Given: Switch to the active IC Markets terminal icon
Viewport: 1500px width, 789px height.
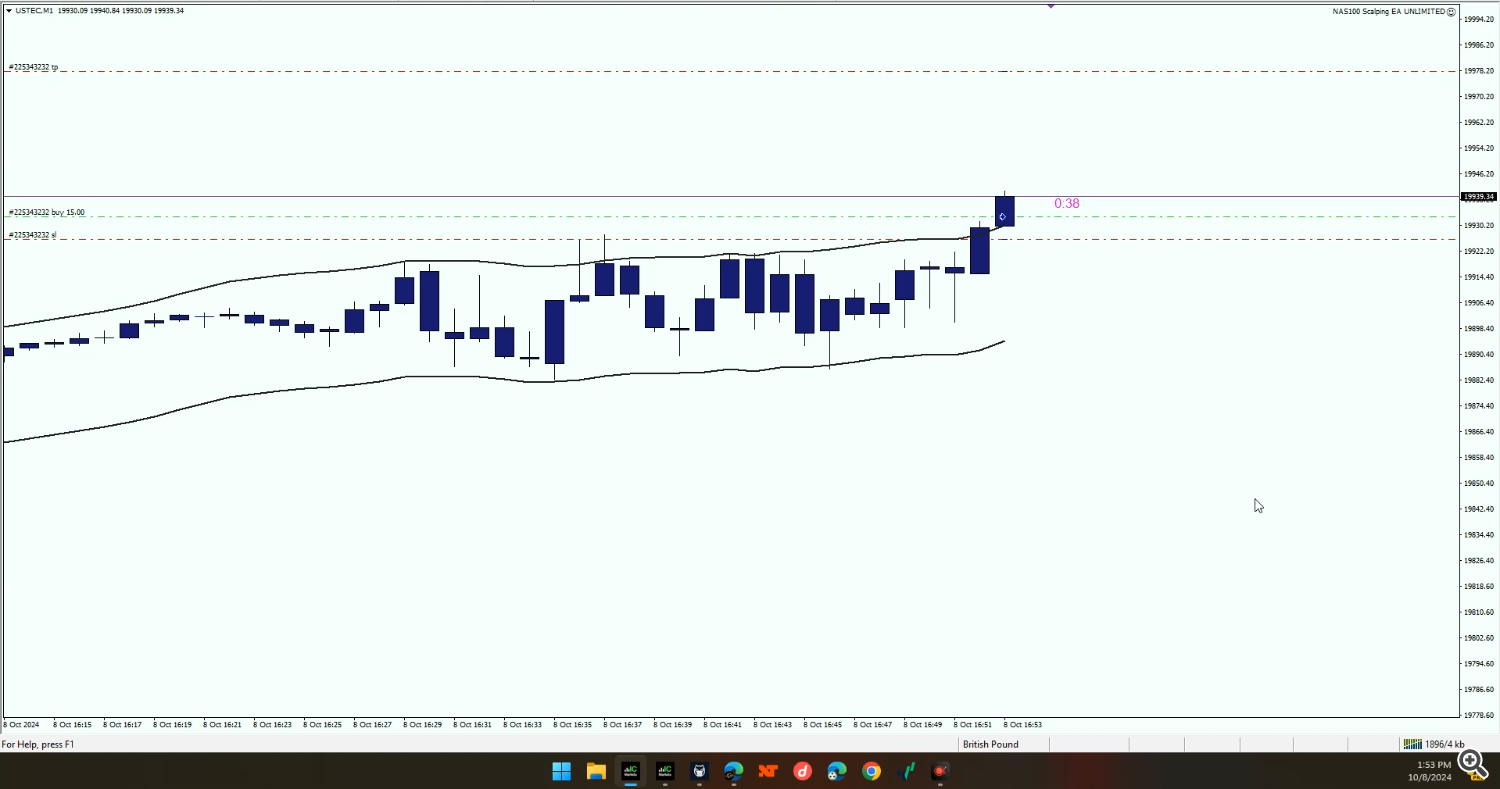Looking at the screenshot, I should 630,771.
